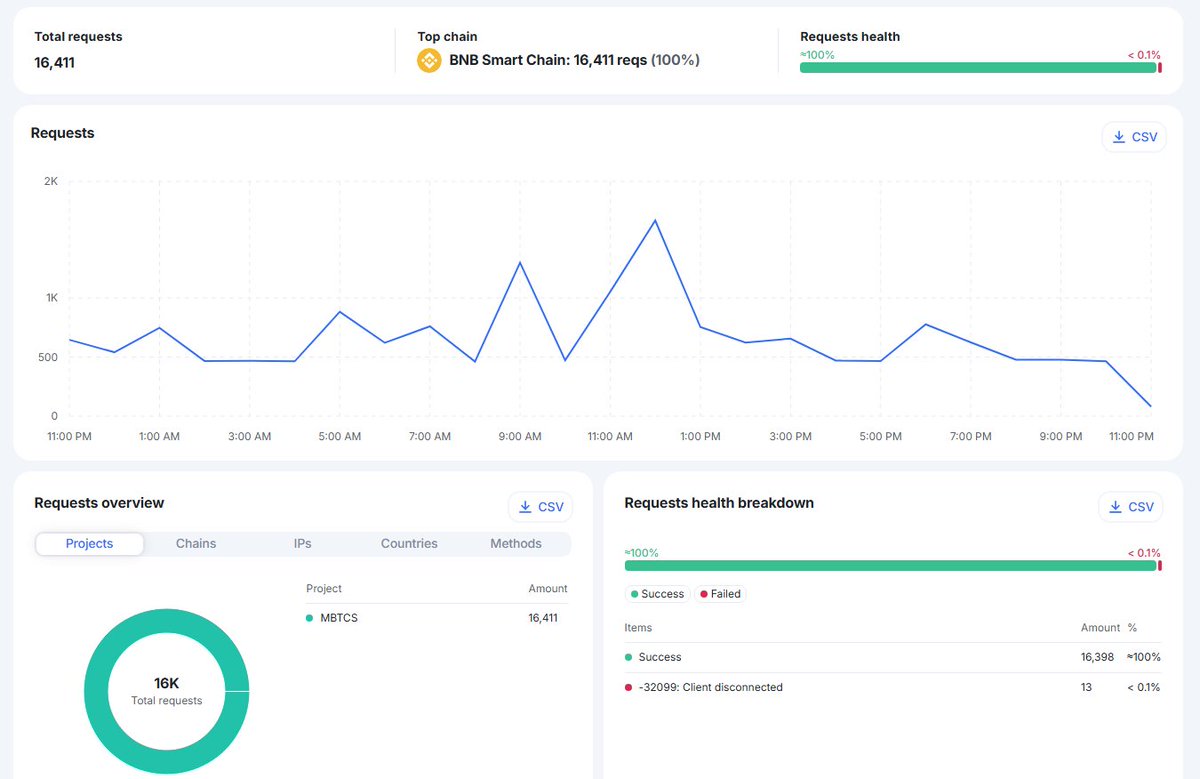Viewport: 1200px width, 779px height.
Task: Click the 1:00 PM axis label
Action: 700,437
